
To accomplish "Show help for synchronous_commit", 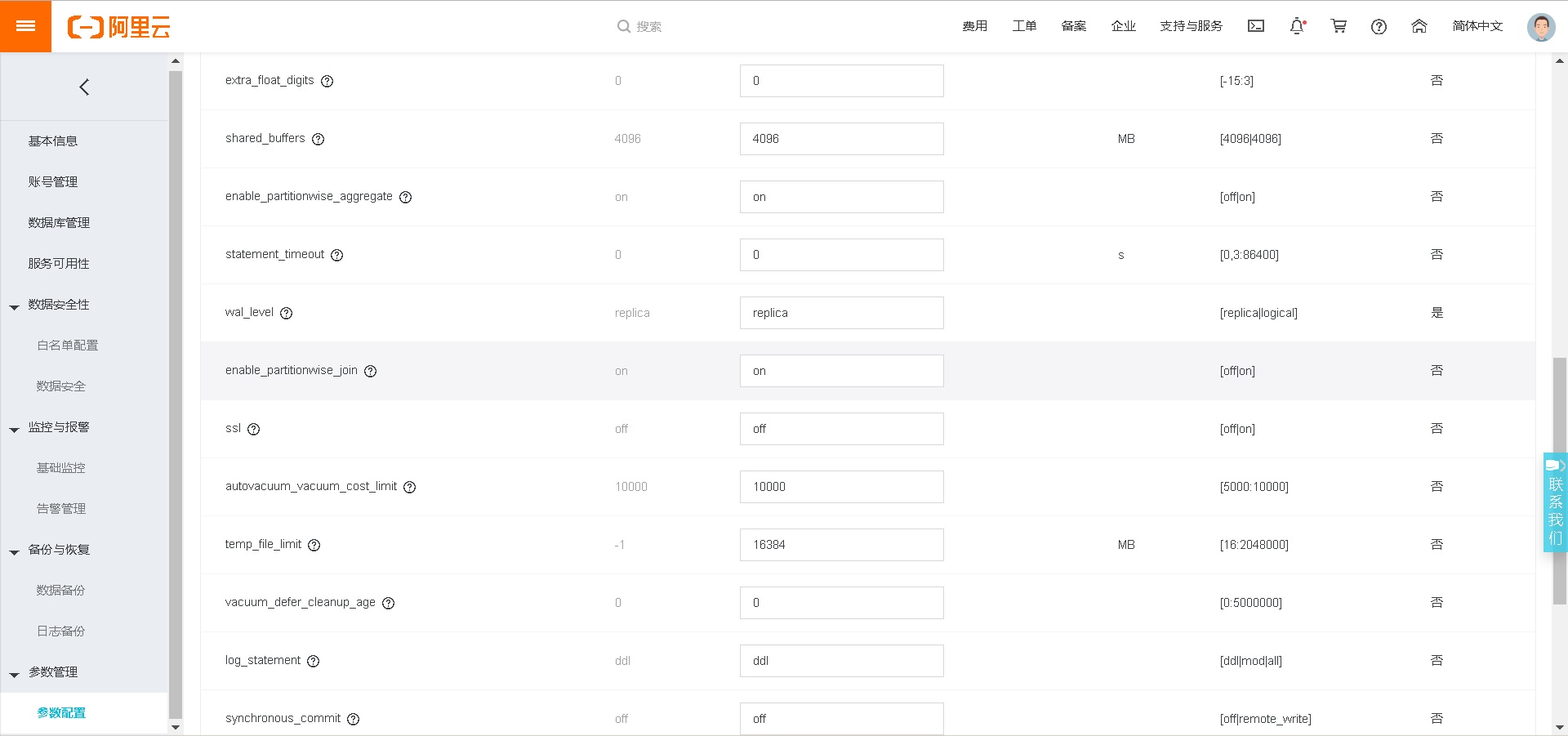I will click(354, 719).
